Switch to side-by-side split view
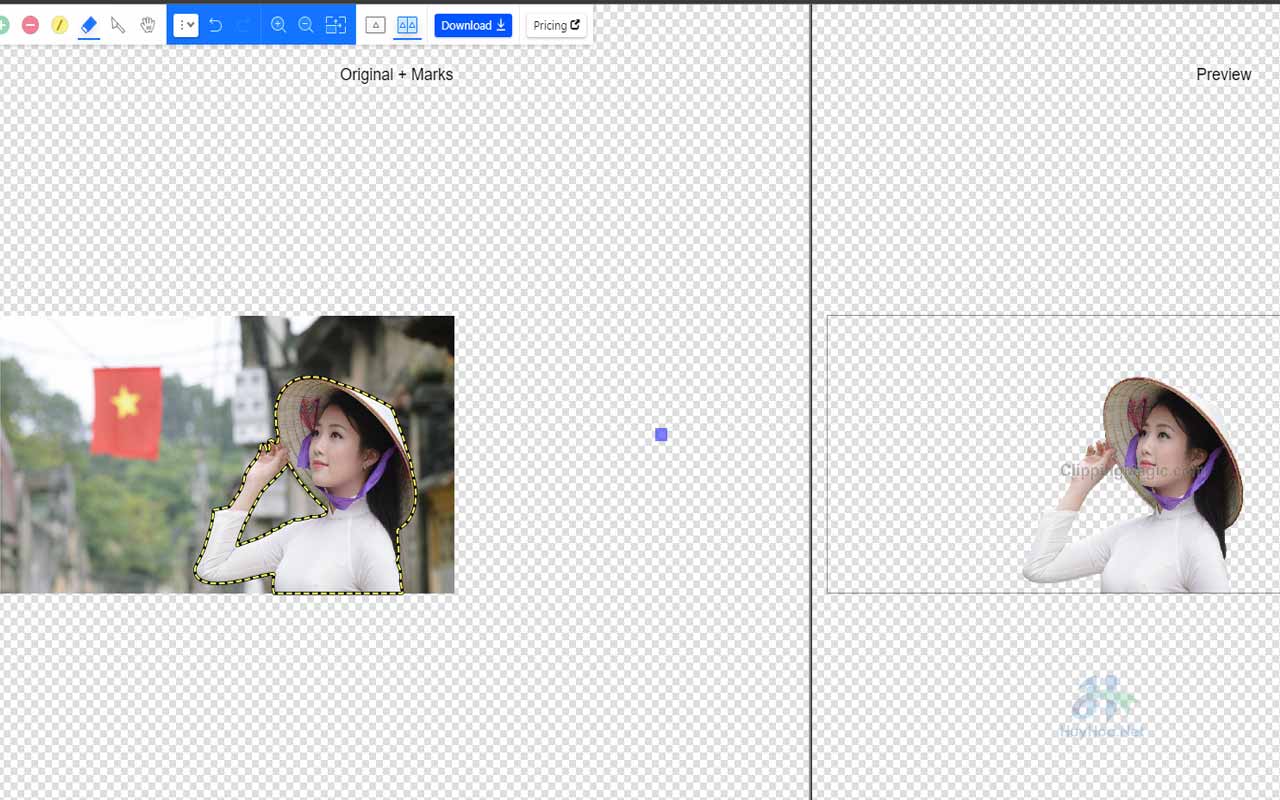The height and width of the screenshot is (800, 1280). point(407,25)
